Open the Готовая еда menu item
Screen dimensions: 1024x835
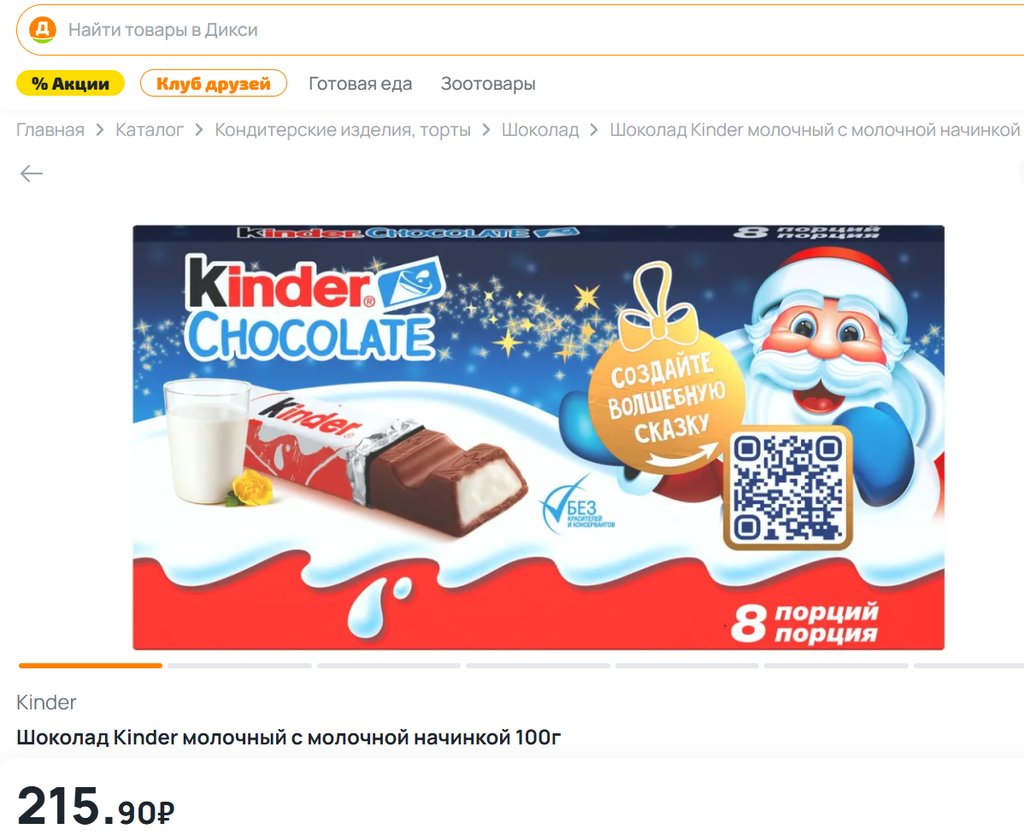pyautogui.click(x=360, y=84)
